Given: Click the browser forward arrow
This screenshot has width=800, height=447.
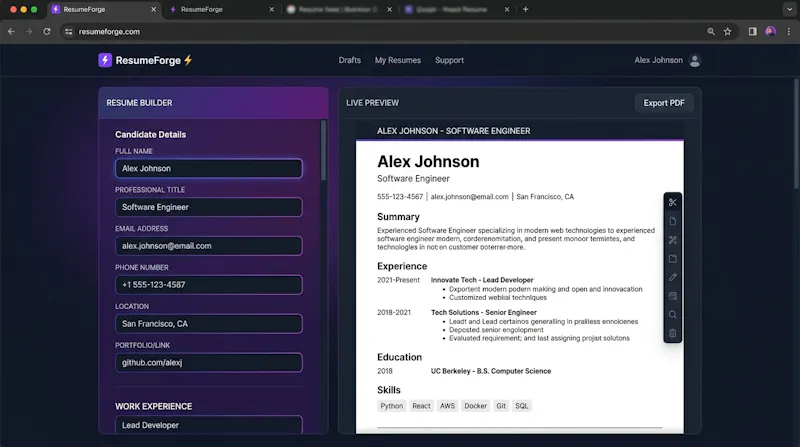Looking at the screenshot, I should 29,32.
